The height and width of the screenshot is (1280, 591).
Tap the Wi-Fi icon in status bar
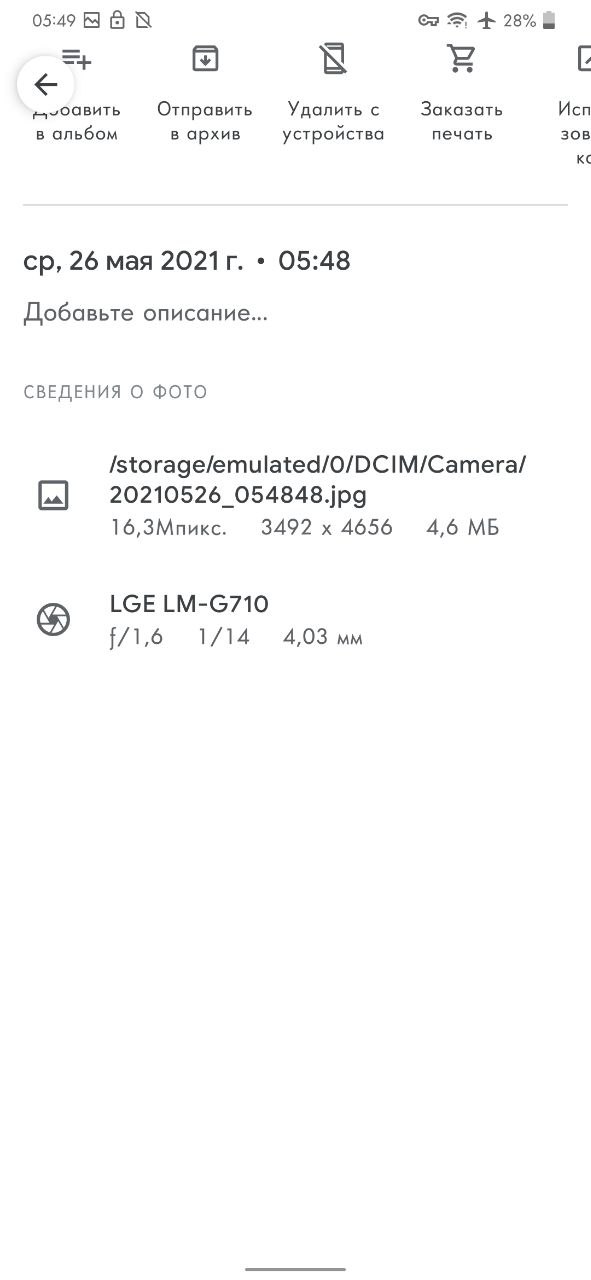tap(457, 20)
